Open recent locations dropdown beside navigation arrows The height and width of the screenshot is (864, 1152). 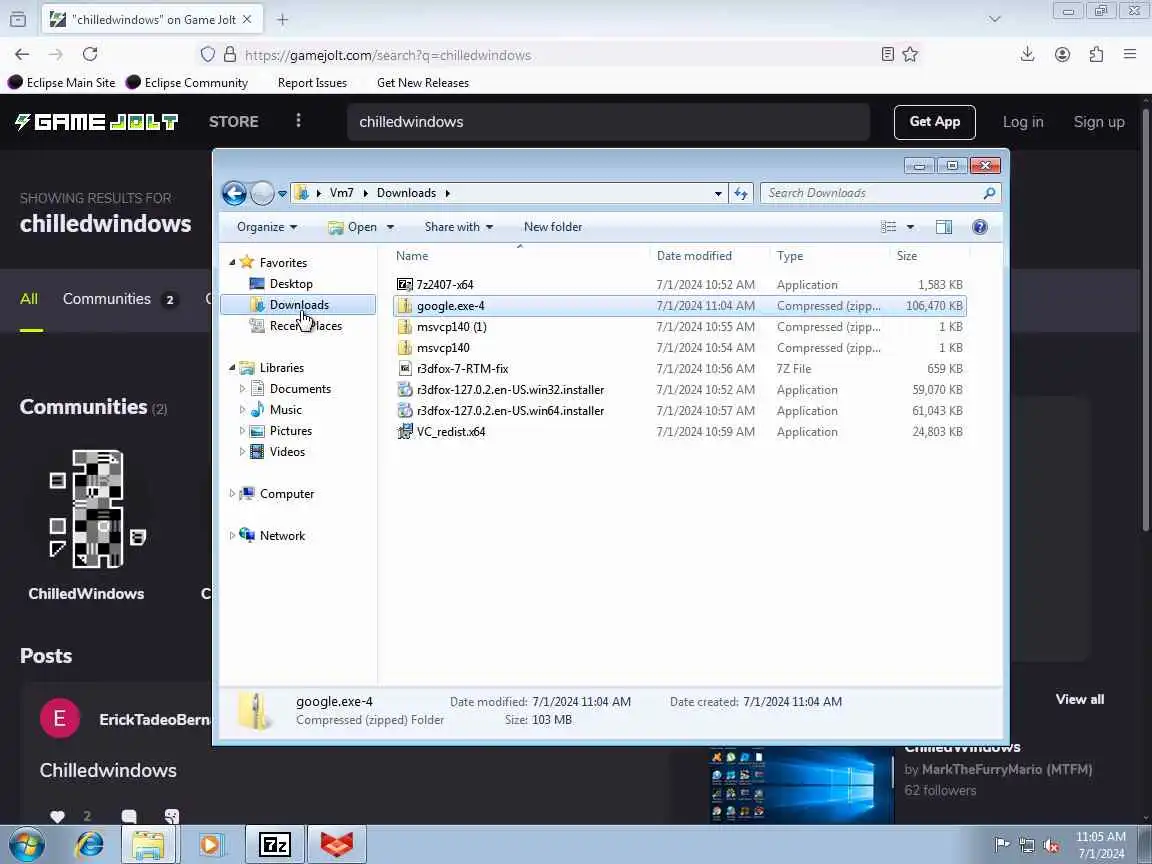point(282,194)
